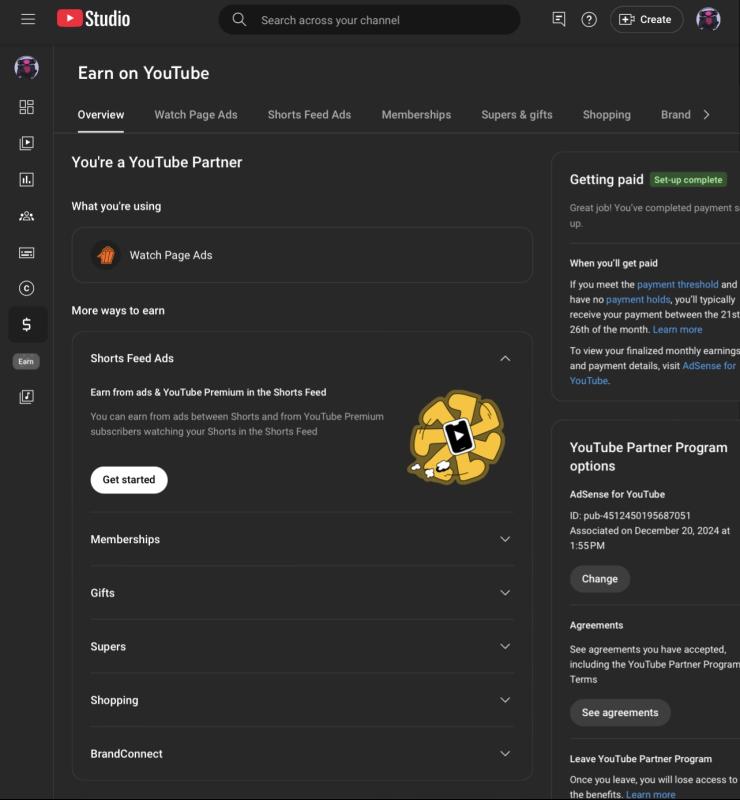Focus the Search across your channel field
The height and width of the screenshot is (800, 740).
369,20
